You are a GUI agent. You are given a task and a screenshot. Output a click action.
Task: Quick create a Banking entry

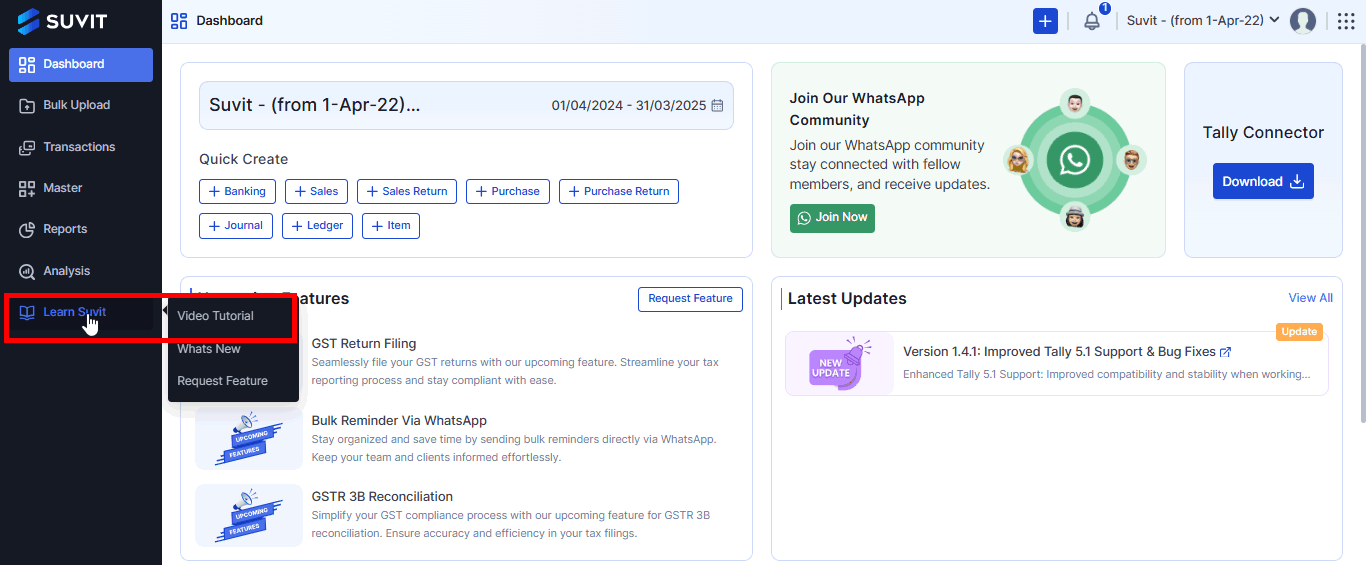click(x=237, y=191)
